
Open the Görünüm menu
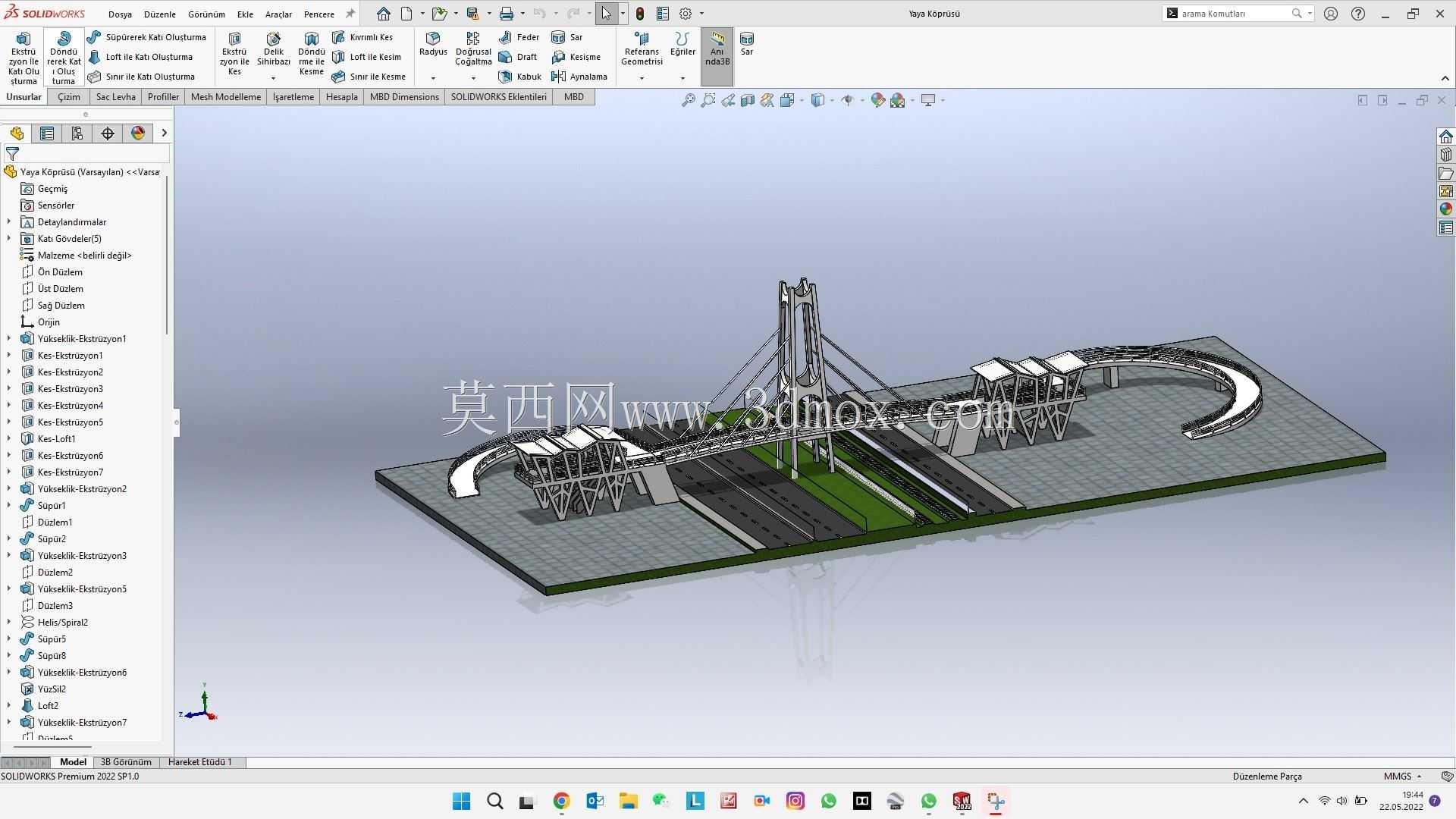point(206,14)
